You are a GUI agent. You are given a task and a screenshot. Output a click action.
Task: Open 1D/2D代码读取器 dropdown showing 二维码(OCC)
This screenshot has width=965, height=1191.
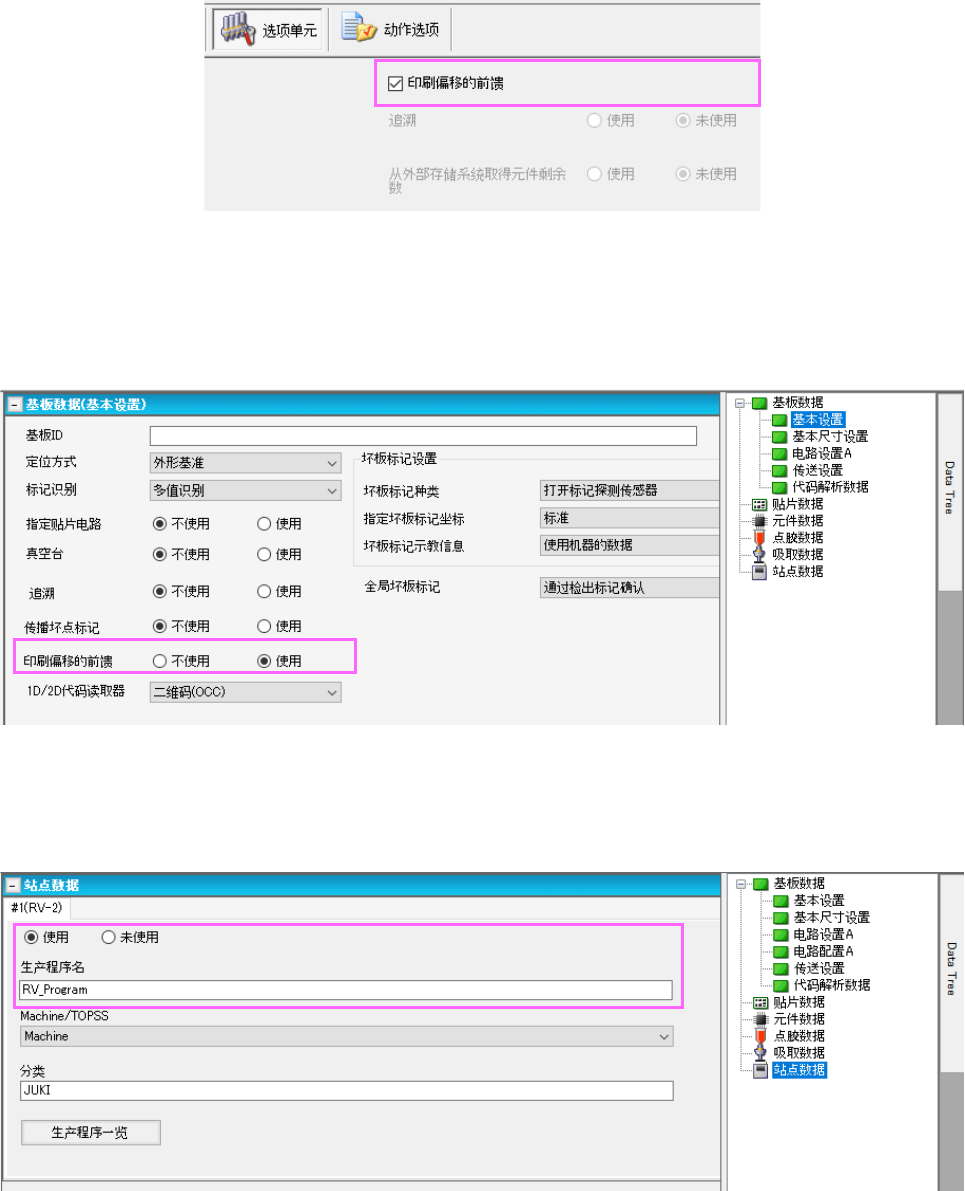[x=245, y=692]
